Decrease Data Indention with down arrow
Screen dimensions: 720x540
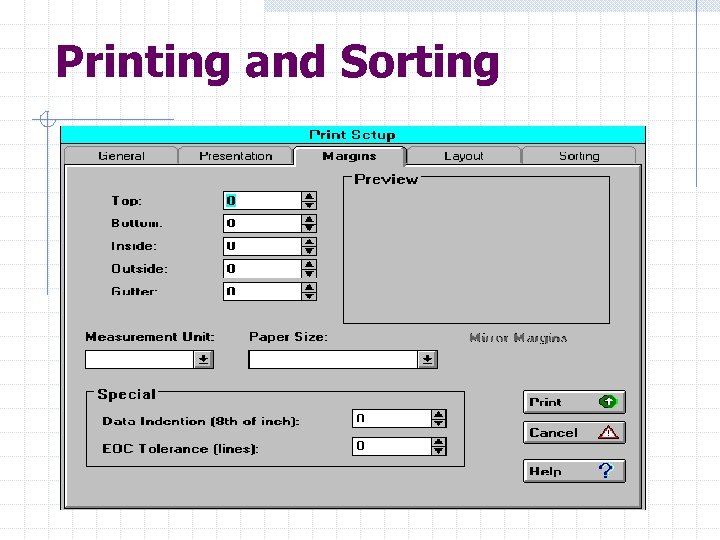[x=439, y=423]
